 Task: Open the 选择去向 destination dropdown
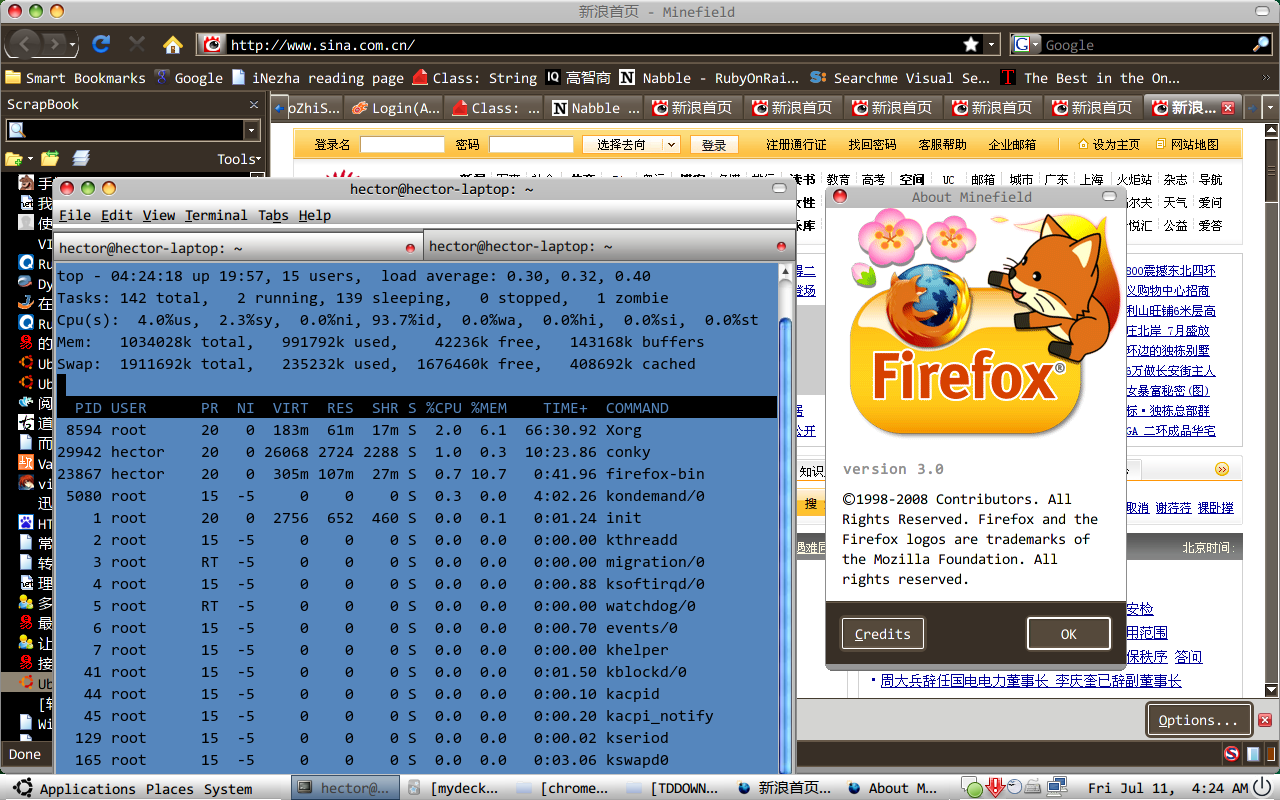pyautogui.click(x=631, y=145)
